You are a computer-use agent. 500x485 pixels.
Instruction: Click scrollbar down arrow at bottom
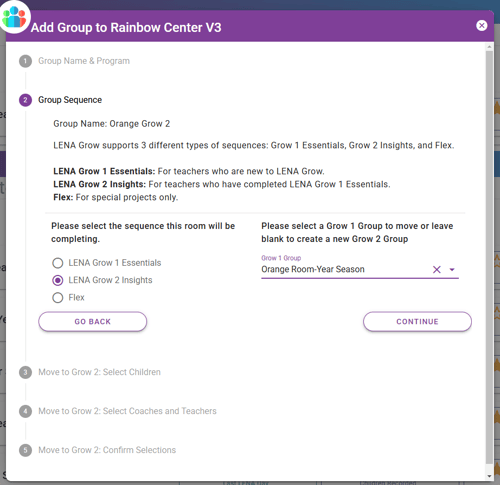click(489, 476)
